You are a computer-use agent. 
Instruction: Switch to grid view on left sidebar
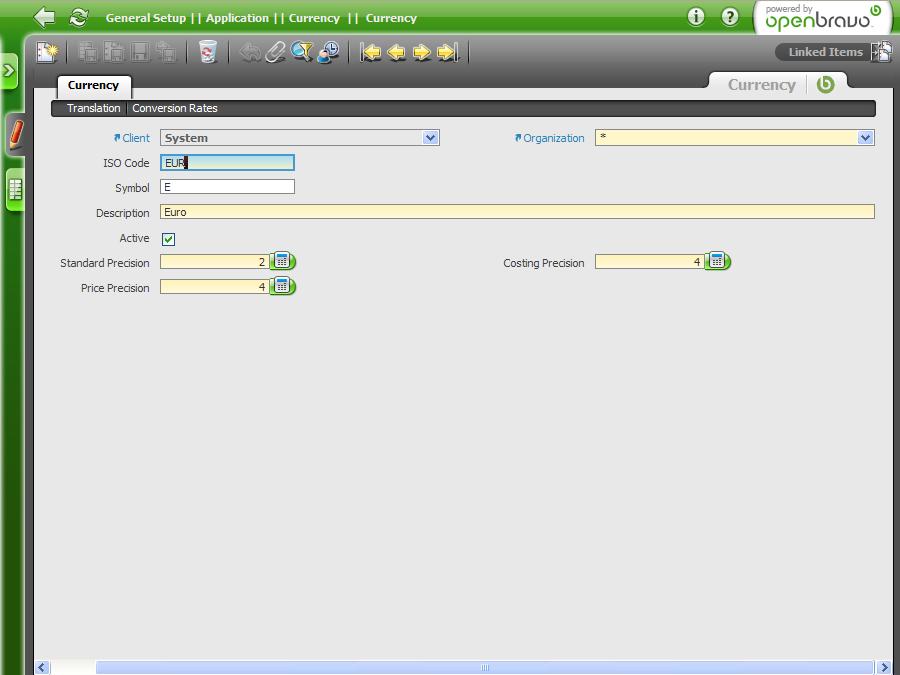pyautogui.click(x=16, y=189)
